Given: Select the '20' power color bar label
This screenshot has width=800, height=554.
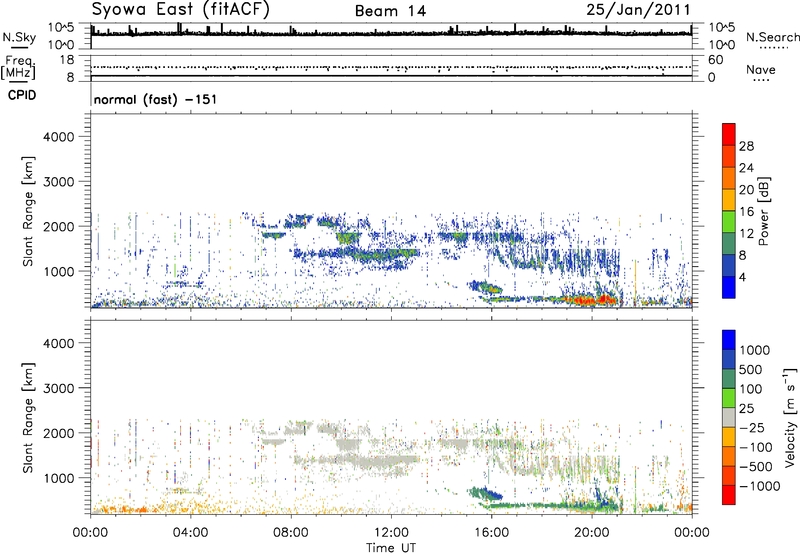Looking at the screenshot, I should pyautogui.click(x=746, y=190).
